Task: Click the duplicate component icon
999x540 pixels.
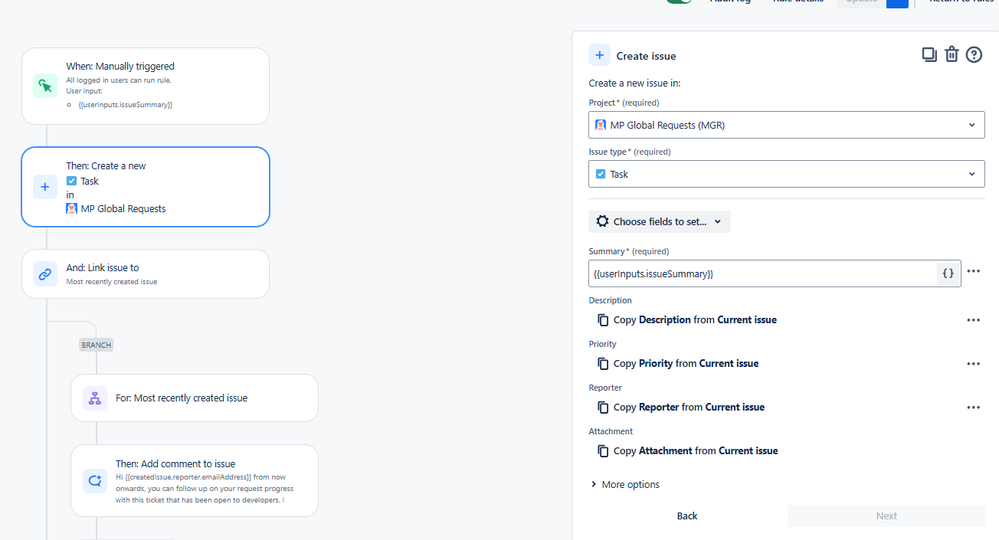Action: (x=929, y=55)
